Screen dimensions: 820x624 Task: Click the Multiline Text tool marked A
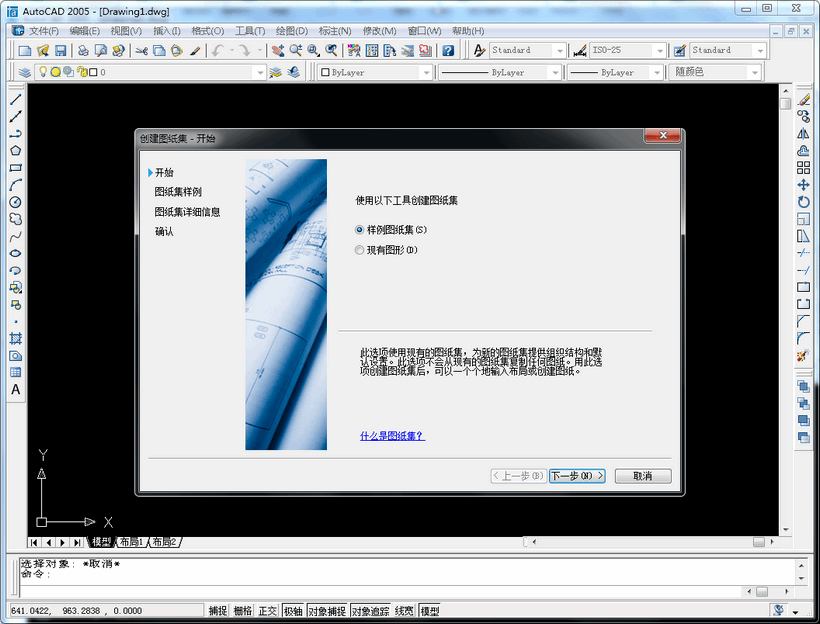pos(14,390)
